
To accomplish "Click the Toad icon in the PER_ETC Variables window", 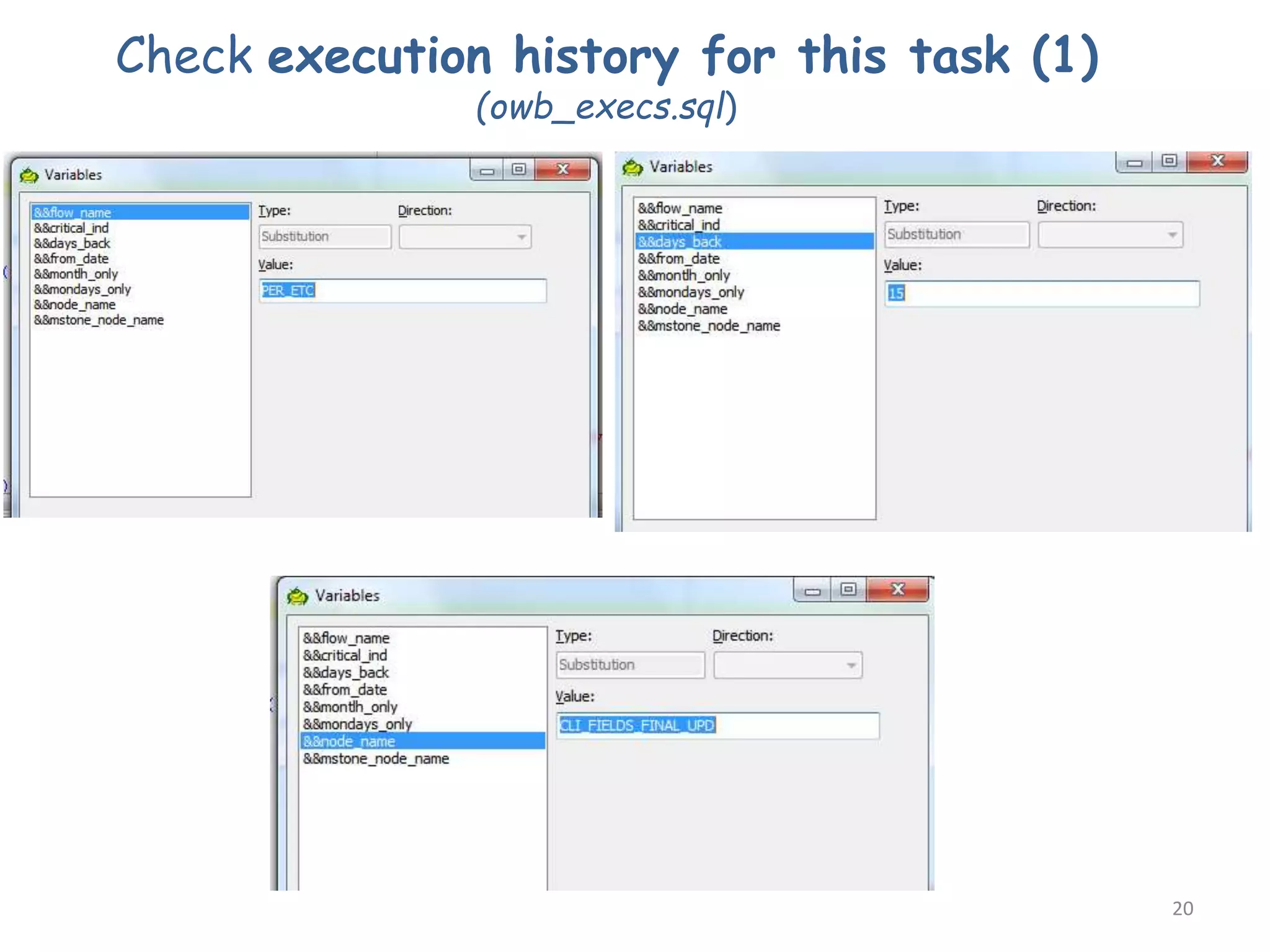I will click(29, 175).
